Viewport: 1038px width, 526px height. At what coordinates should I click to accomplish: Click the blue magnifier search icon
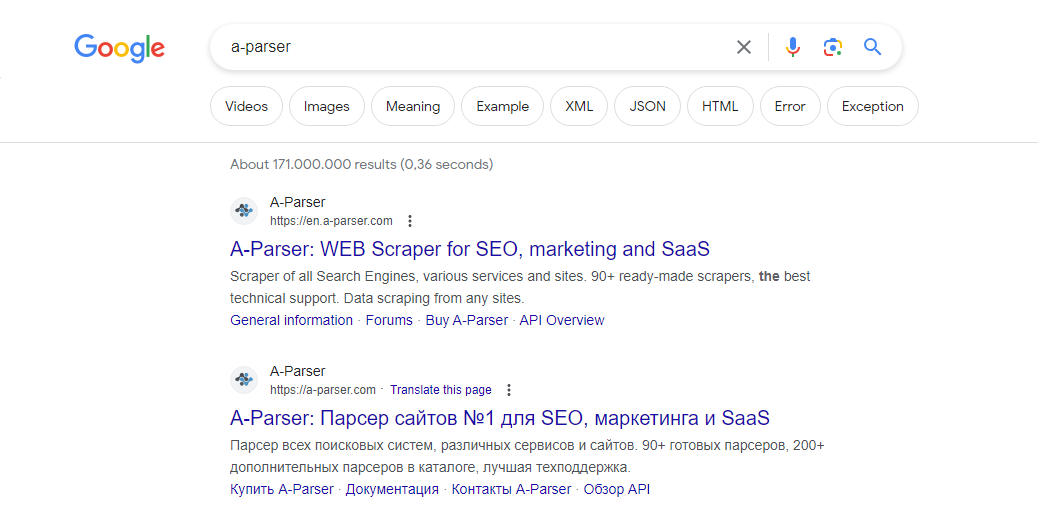click(x=873, y=47)
